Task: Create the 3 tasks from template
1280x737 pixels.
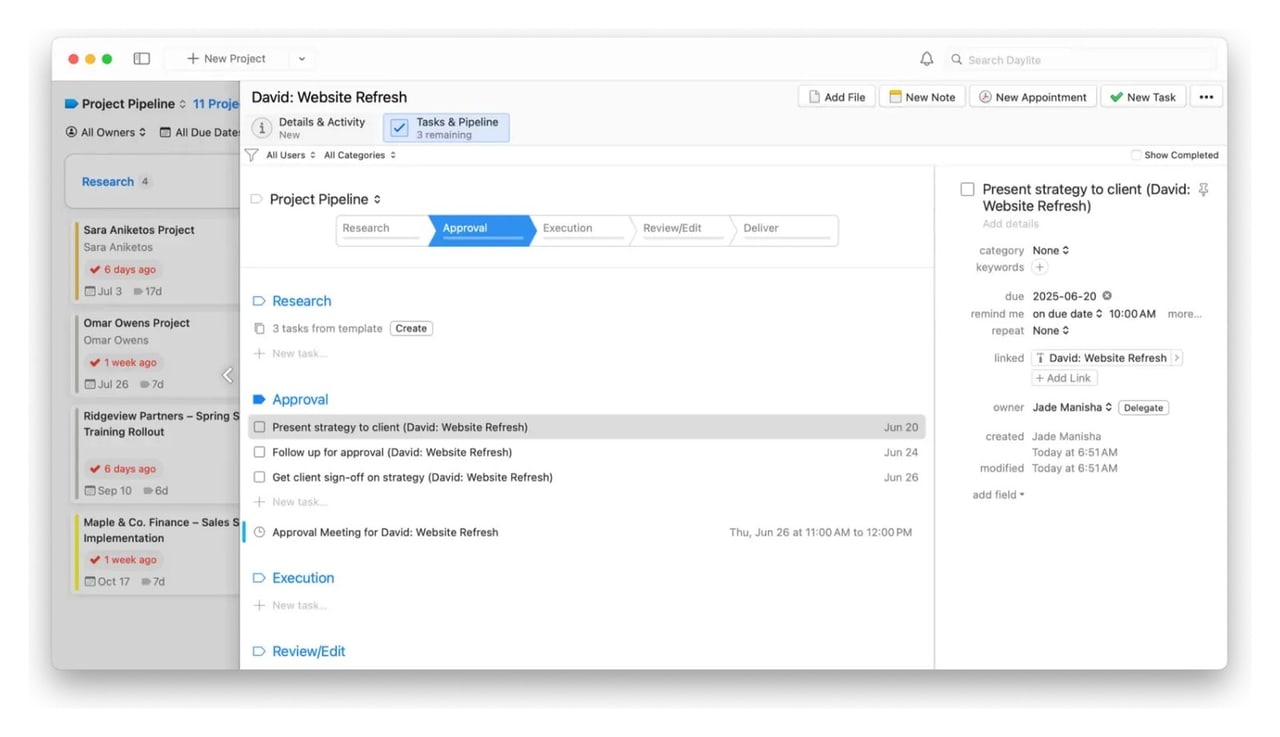Action: 411,328
